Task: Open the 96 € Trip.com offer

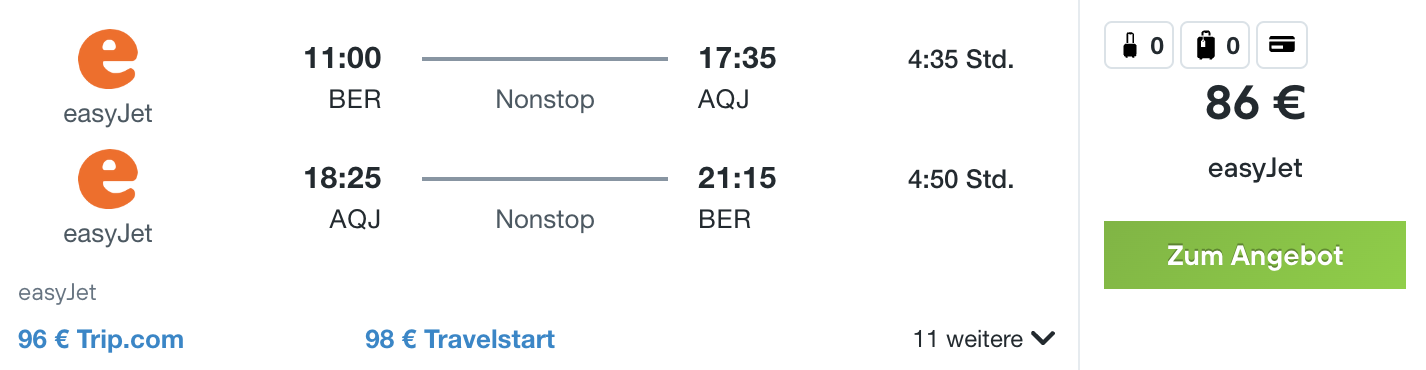Action: [101, 339]
